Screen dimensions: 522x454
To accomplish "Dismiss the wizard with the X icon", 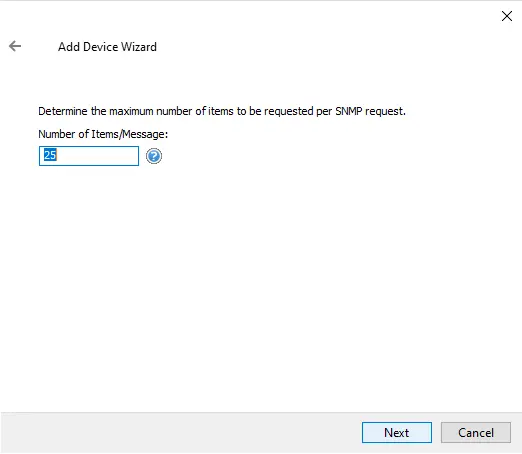I will pos(507,16).
